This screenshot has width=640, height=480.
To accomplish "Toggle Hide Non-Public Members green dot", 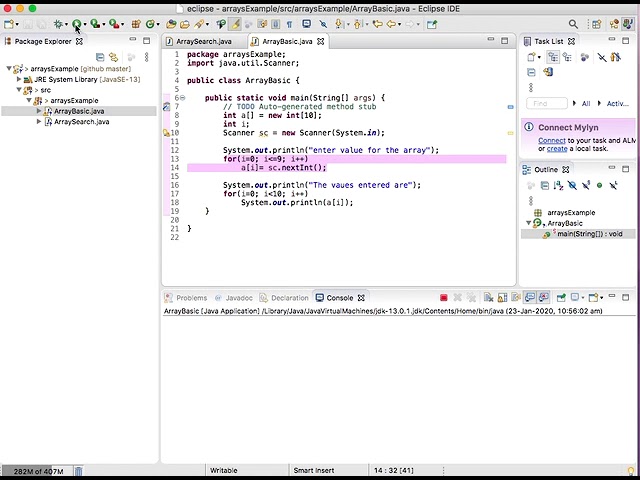I will click(x=599, y=186).
